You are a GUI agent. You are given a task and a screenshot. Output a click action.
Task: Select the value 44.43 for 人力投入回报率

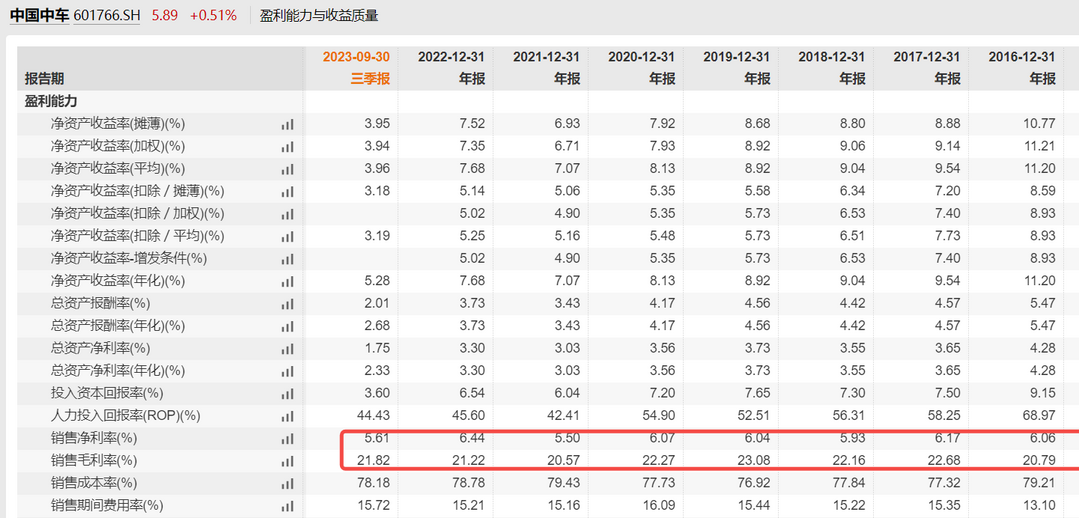(373, 416)
